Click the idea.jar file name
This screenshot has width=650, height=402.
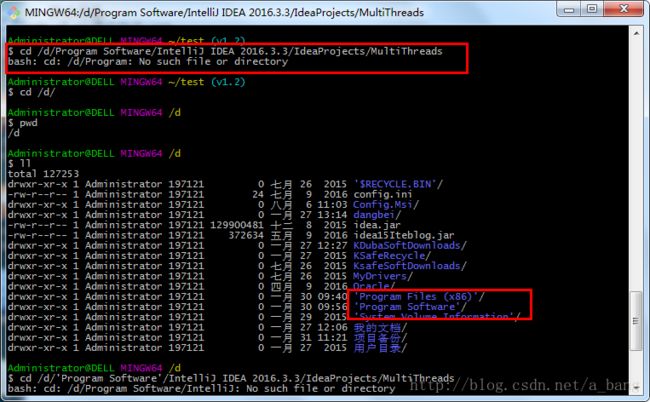tap(377, 225)
